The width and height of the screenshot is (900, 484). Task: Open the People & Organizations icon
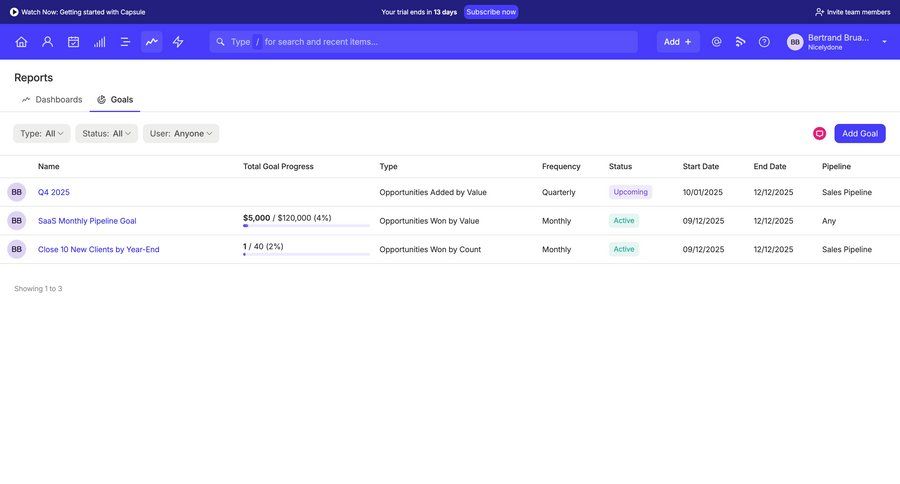47,42
